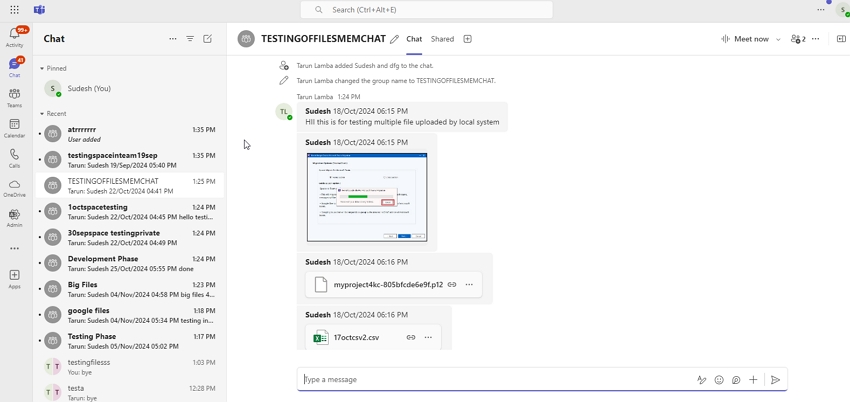Switch to the Chat tab
This screenshot has height=402, width=850.
pyautogui.click(x=414, y=39)
